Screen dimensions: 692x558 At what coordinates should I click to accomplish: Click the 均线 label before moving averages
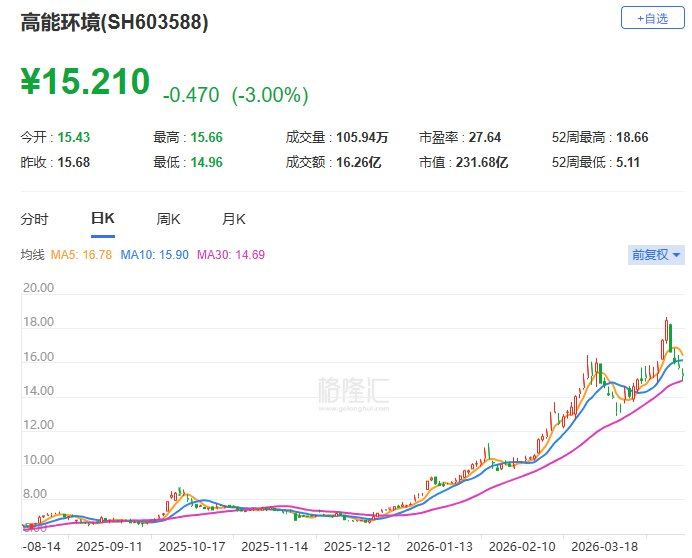[x=32, y=255]
